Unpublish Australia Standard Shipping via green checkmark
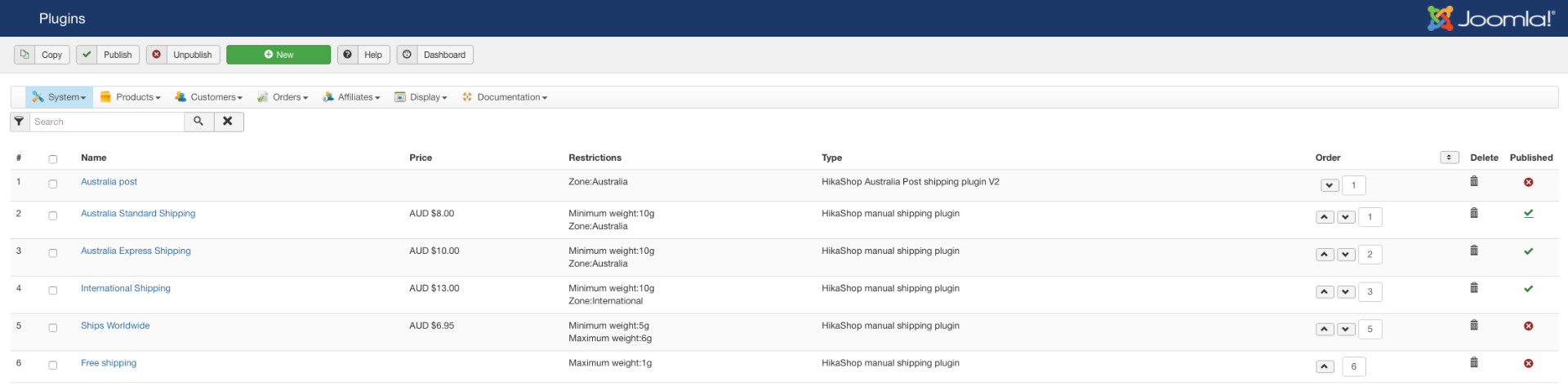The height and width of the screenshot is (386, 1568). coord(1528,214)
